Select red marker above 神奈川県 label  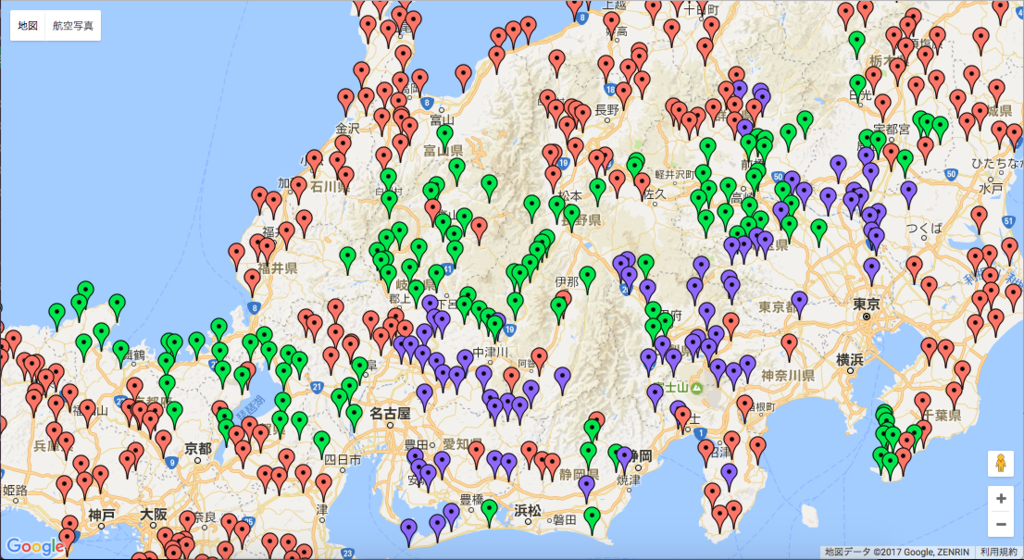point(789,347)
